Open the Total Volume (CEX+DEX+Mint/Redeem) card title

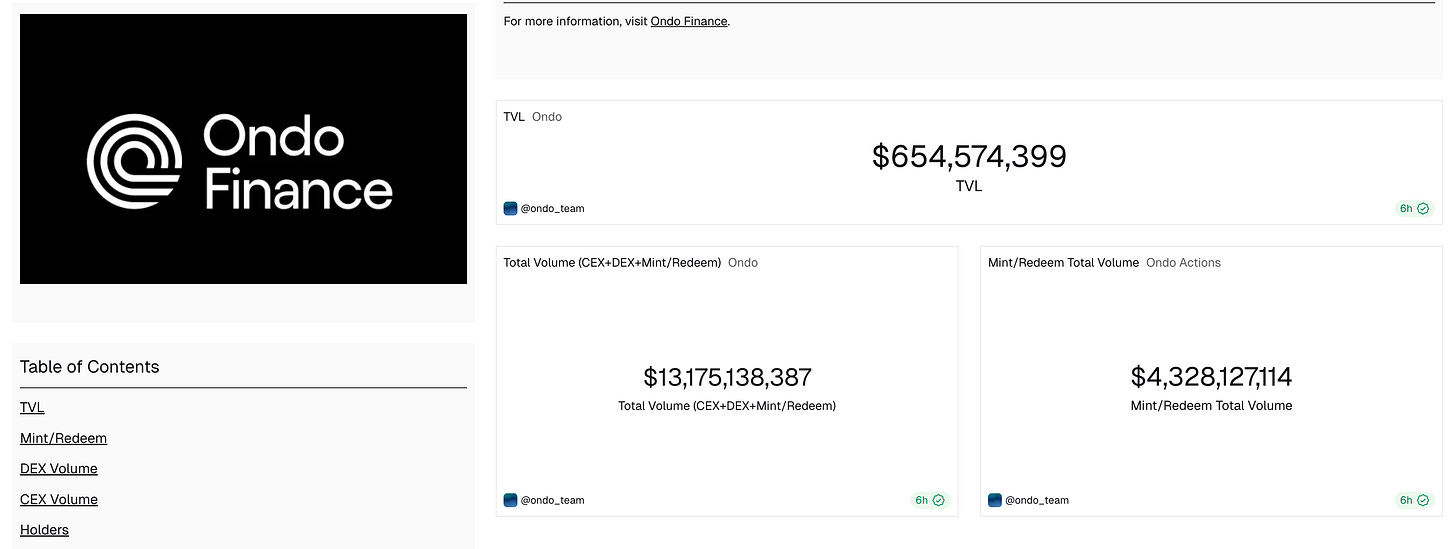(612, 263)
